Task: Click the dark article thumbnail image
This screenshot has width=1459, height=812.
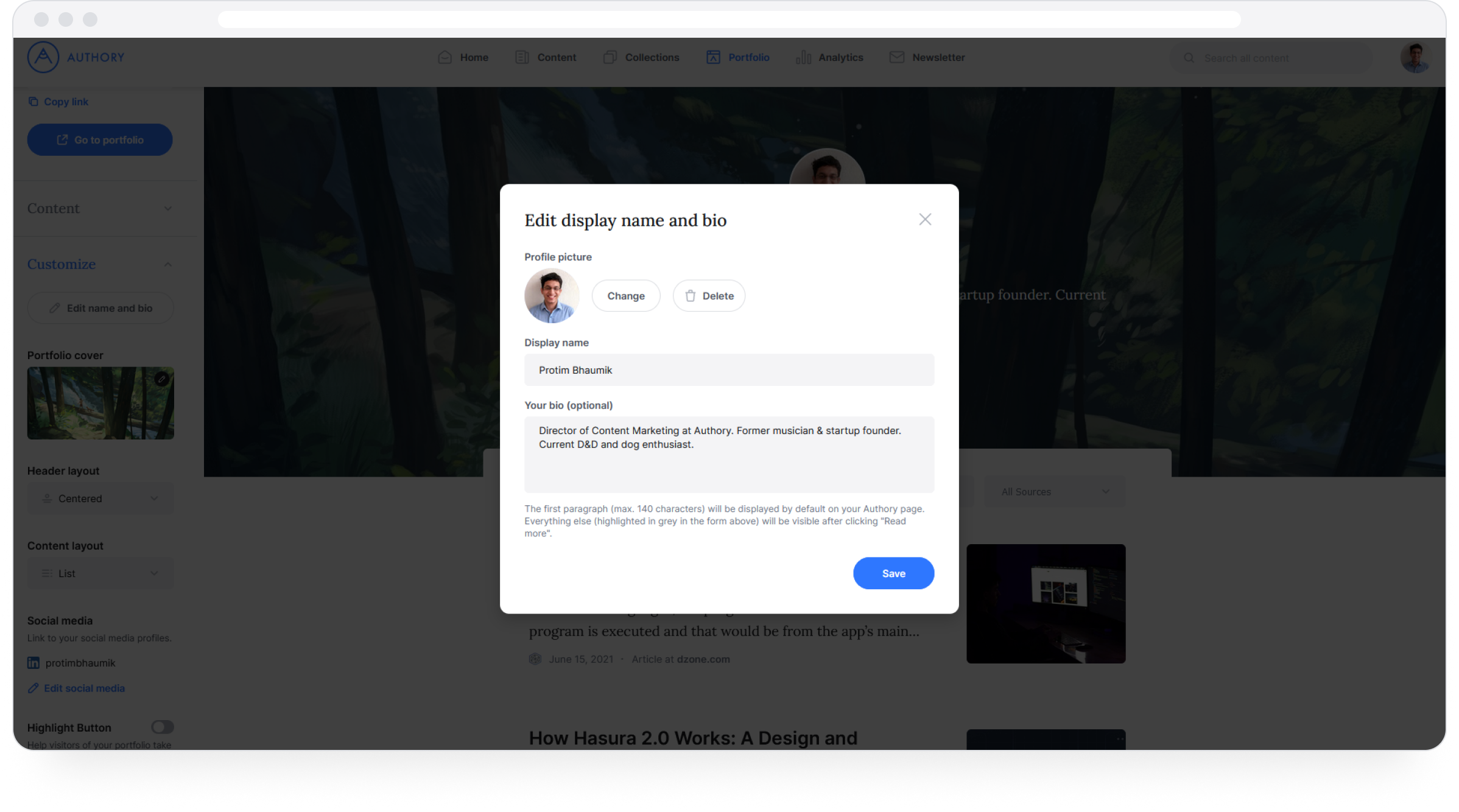Action: coord(1046,604)
